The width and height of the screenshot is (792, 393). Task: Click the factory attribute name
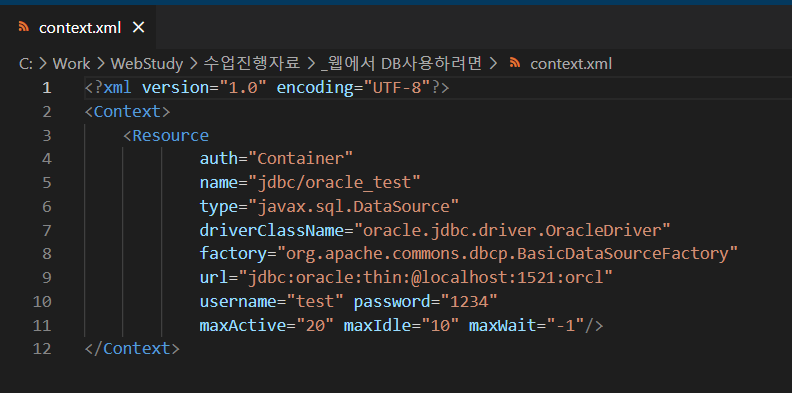233,254
